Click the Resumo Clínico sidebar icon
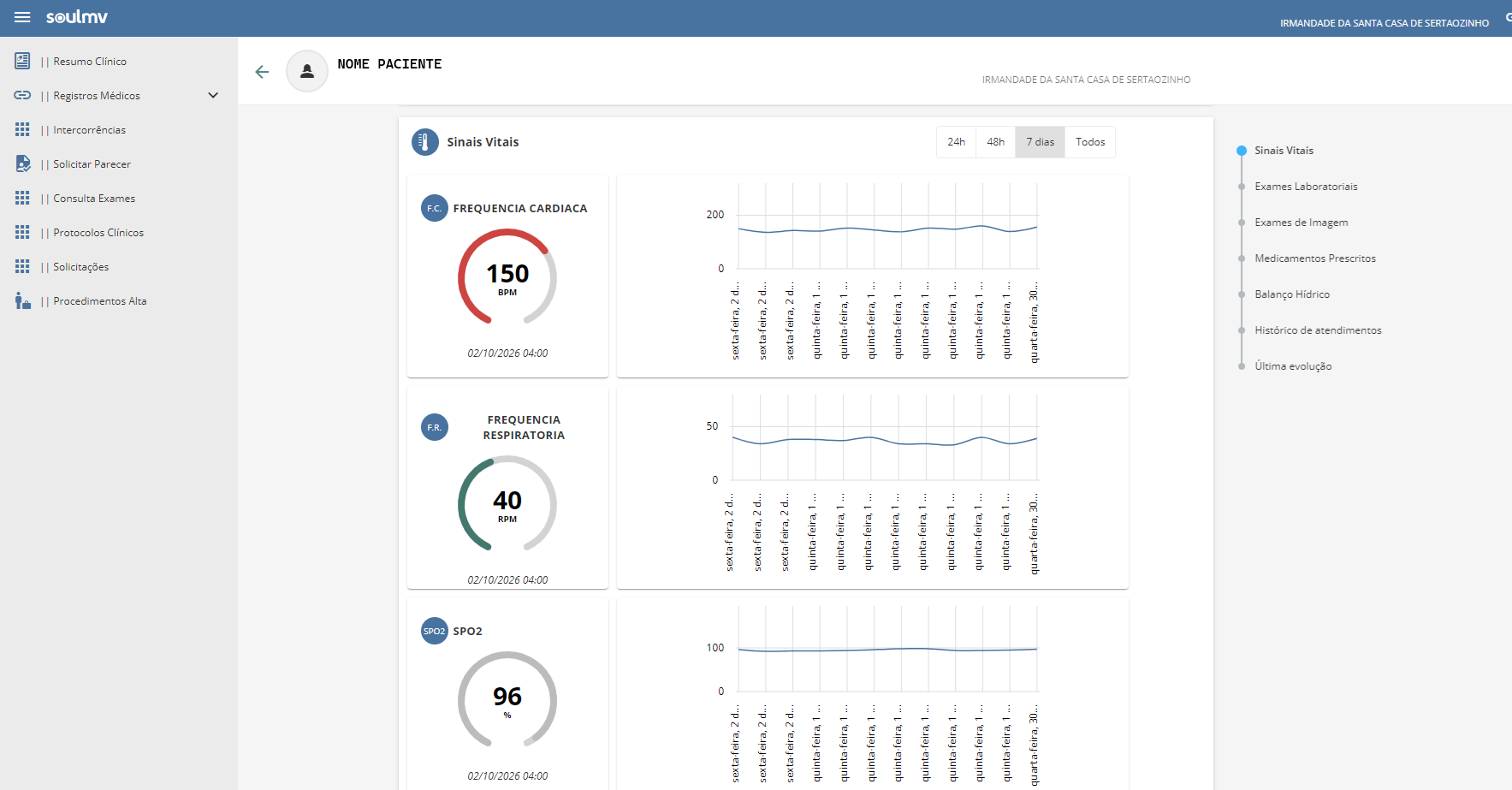 [22, 61]
